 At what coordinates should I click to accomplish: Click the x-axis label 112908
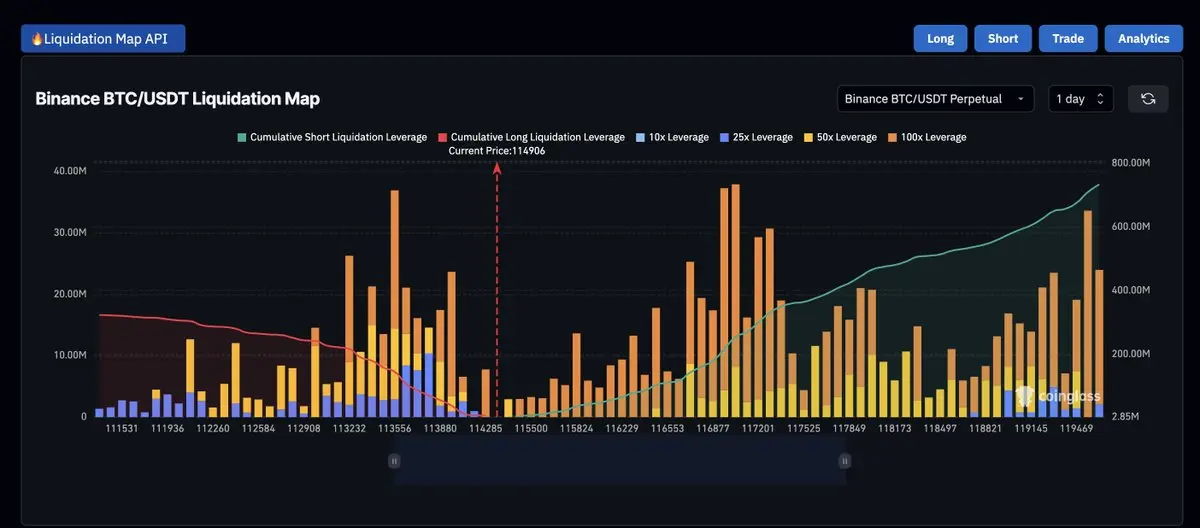coord(304,428)
